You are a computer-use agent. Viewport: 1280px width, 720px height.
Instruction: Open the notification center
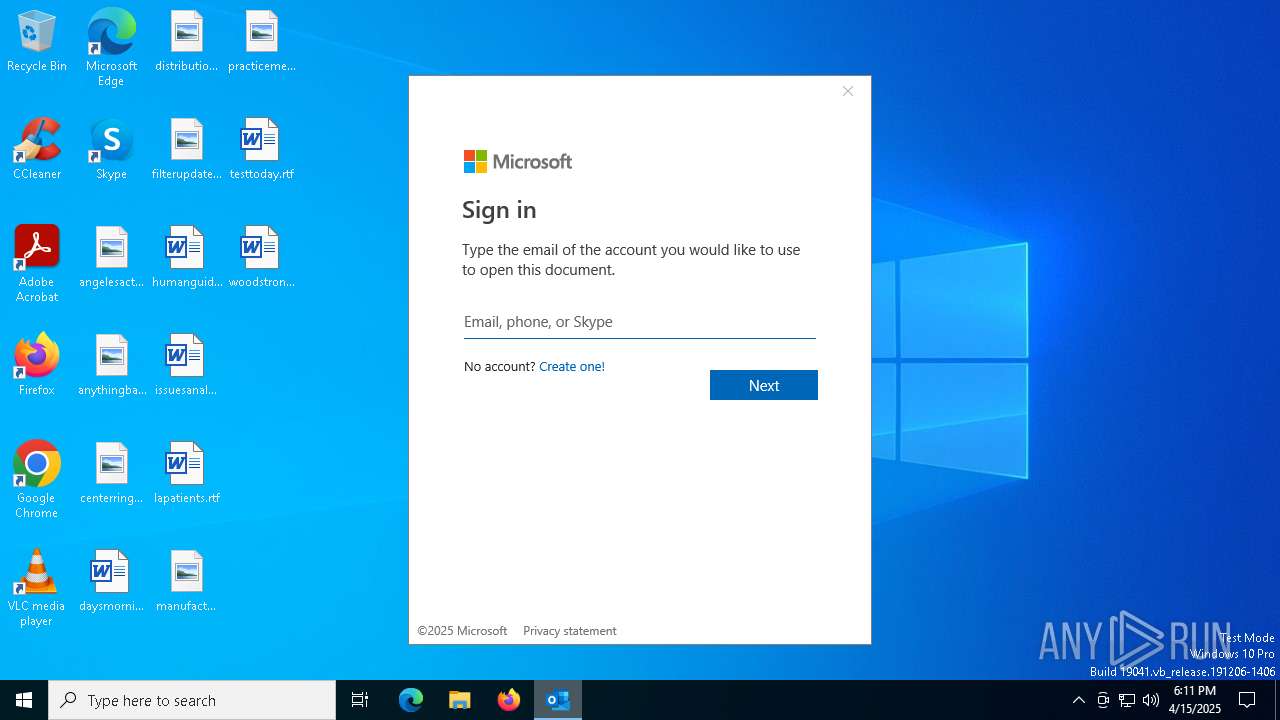(x=1247, y=700)
